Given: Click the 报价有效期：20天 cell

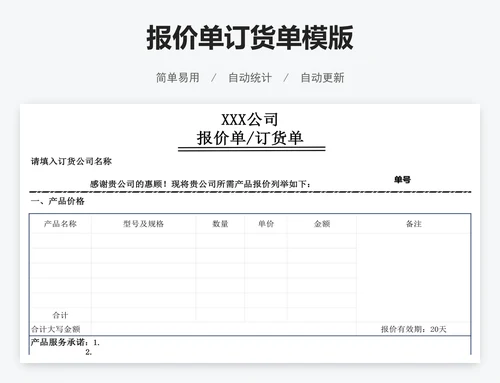Looking at the screenshot, I should [414, 329].
